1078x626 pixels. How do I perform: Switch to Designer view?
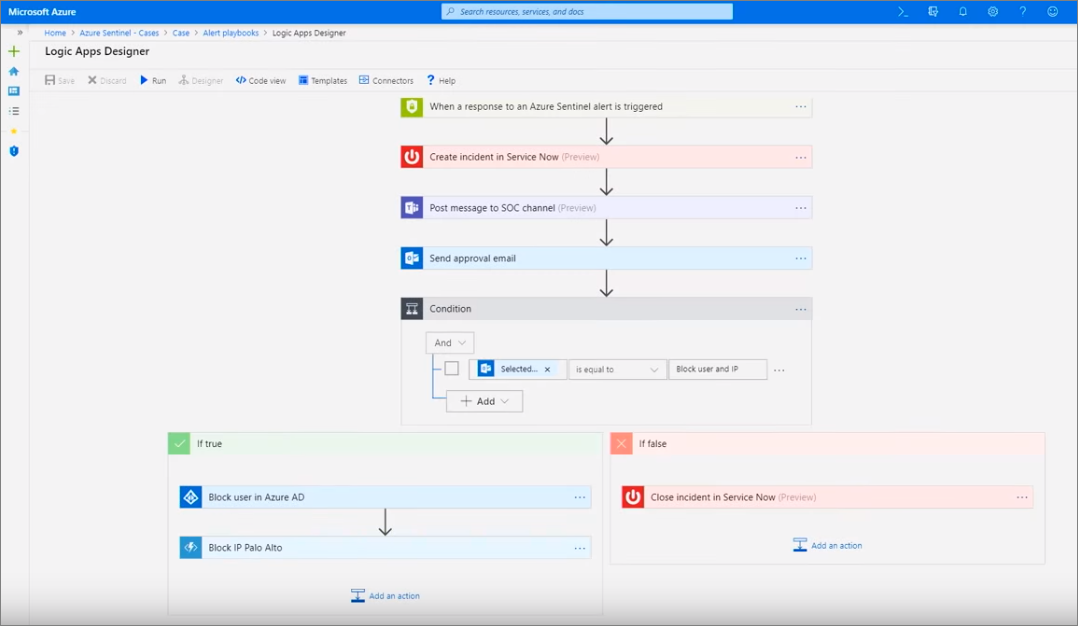tap(201, 80)
